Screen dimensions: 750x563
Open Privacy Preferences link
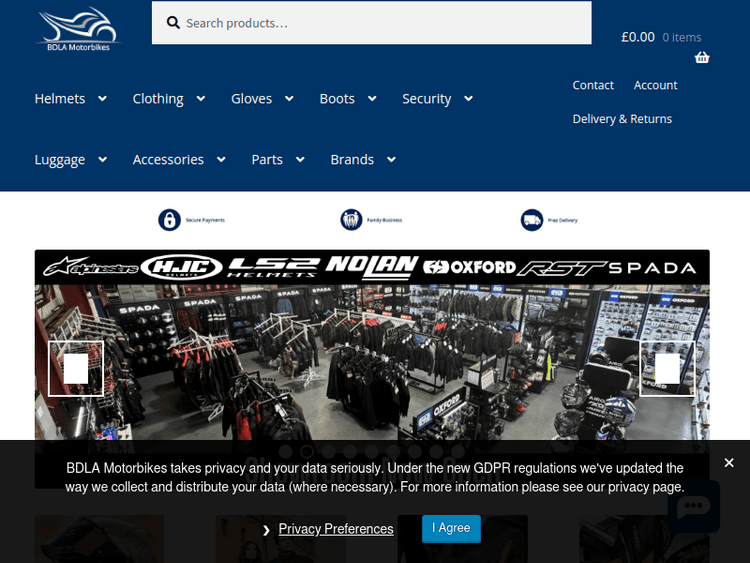336,529
